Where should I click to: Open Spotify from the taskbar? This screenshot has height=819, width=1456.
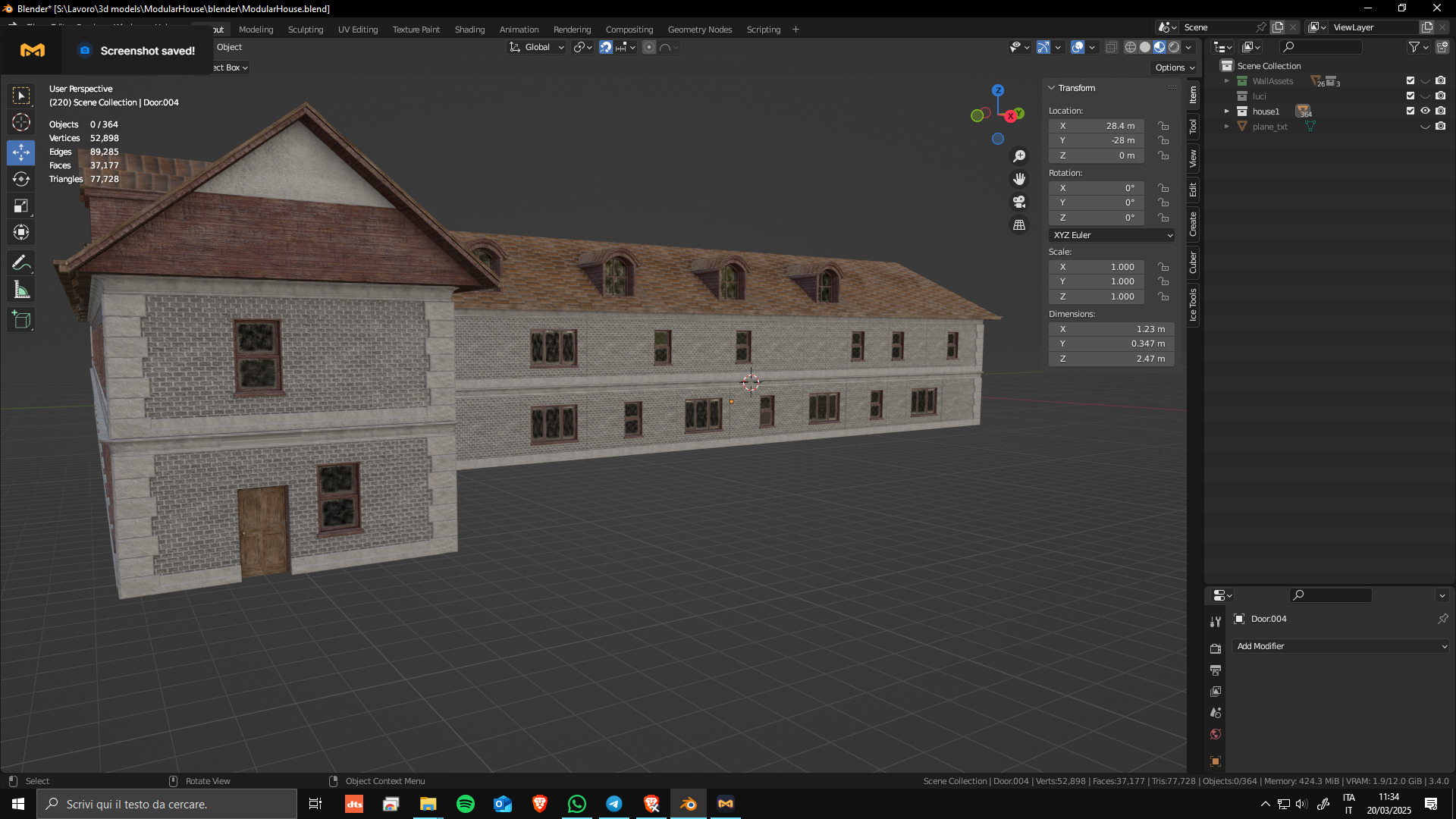click(466, 804)
